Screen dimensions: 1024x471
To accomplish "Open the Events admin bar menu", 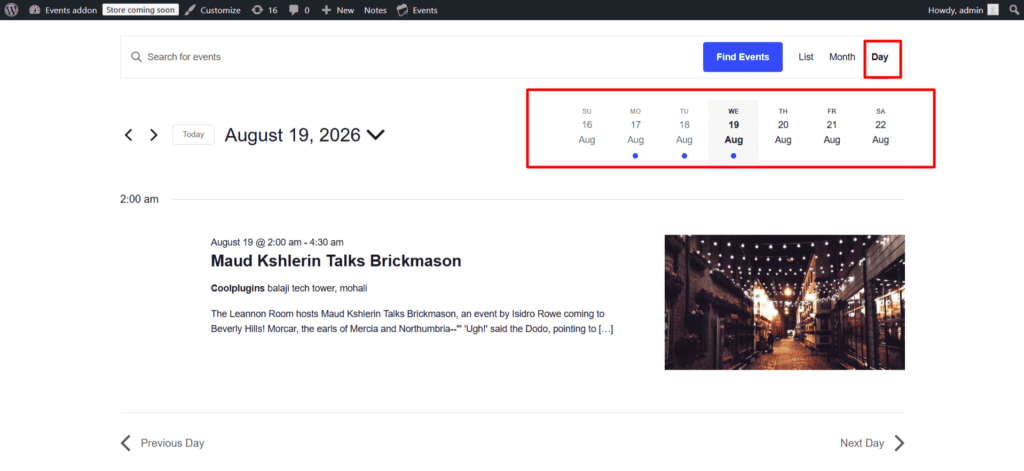I will point(417,10).
